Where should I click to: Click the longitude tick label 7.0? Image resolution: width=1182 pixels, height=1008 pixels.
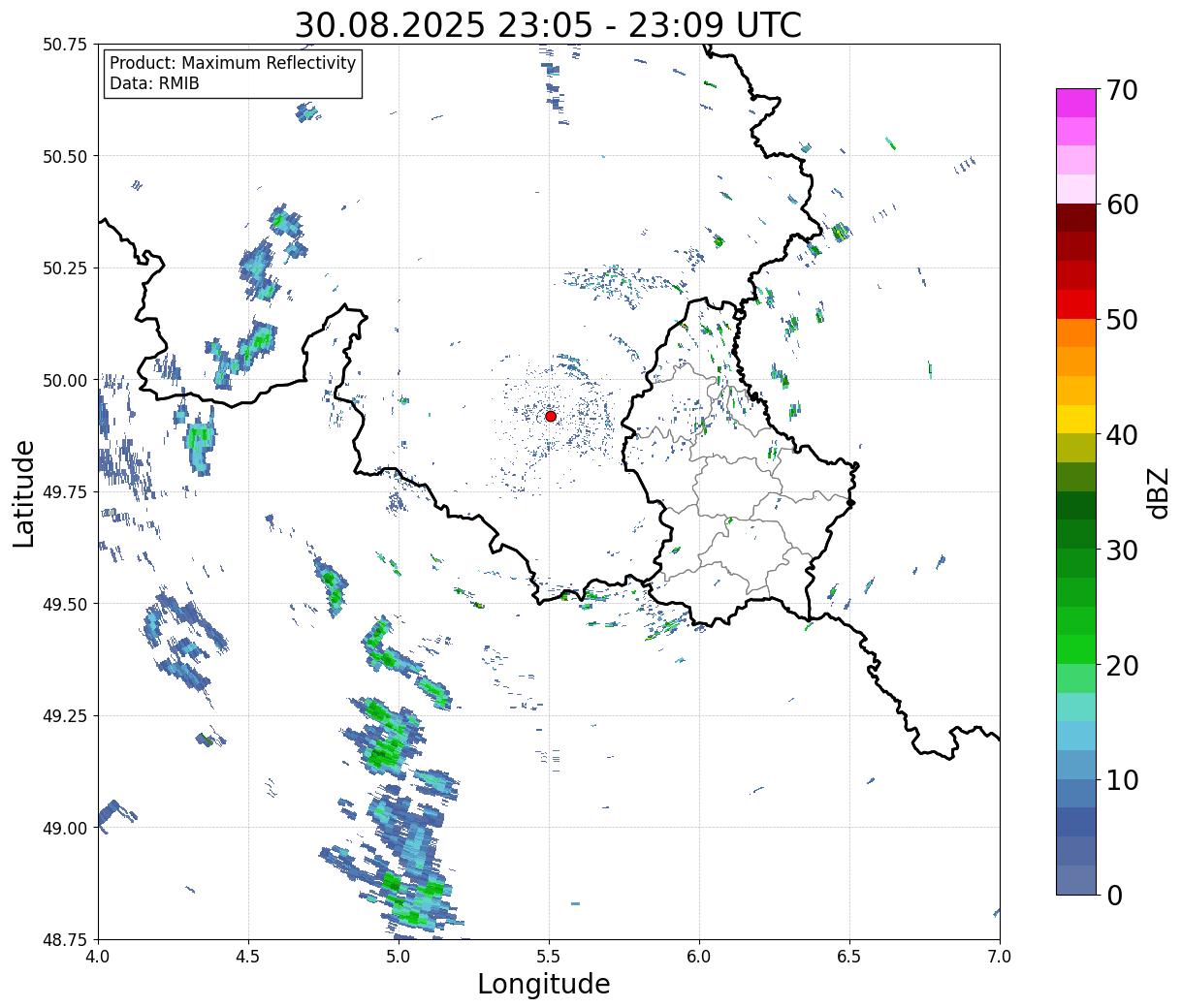[x=1000, y=957]
